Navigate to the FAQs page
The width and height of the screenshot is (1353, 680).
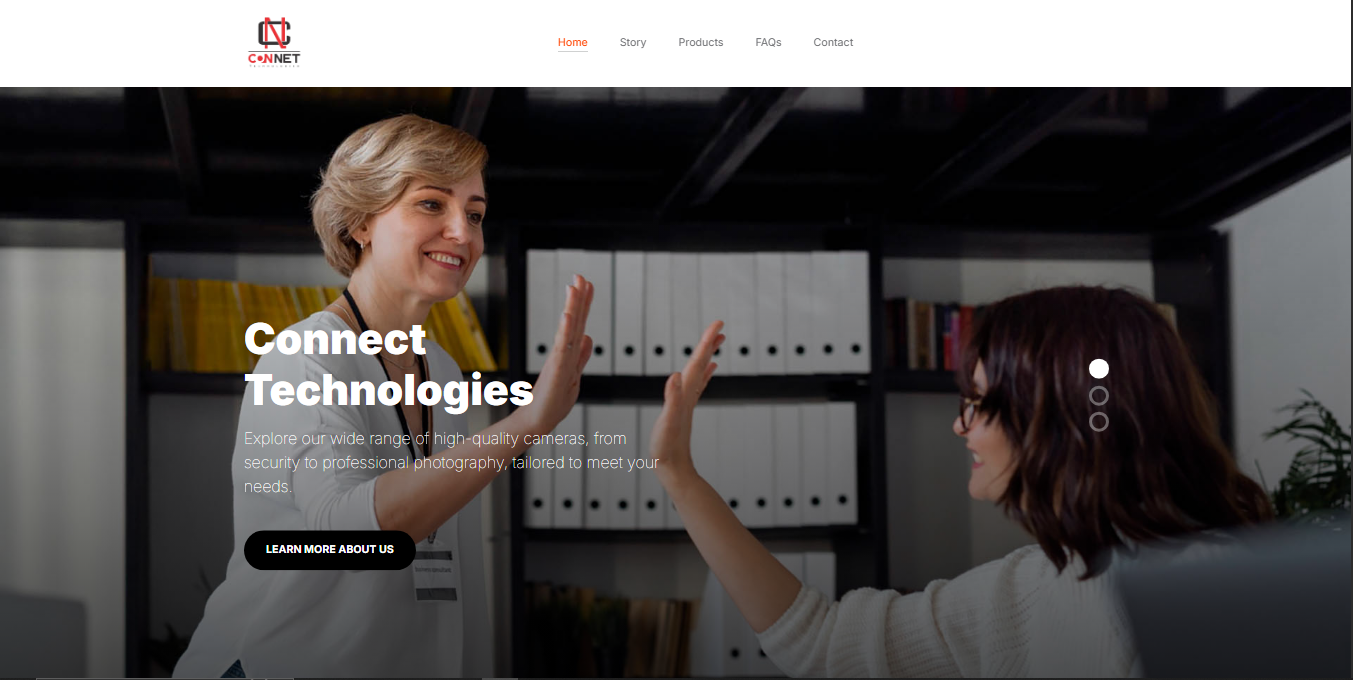768,42
